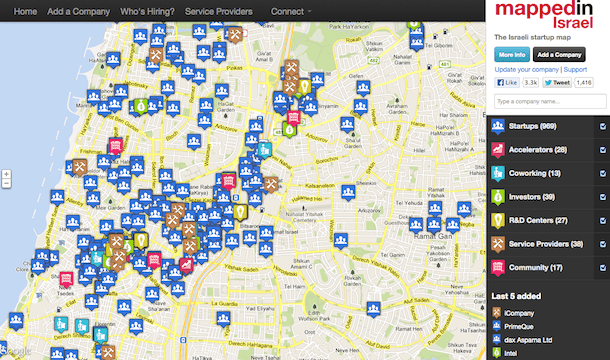
Task: Open the PrimeQue entry in Last 5 added
Action: [518, 327]
